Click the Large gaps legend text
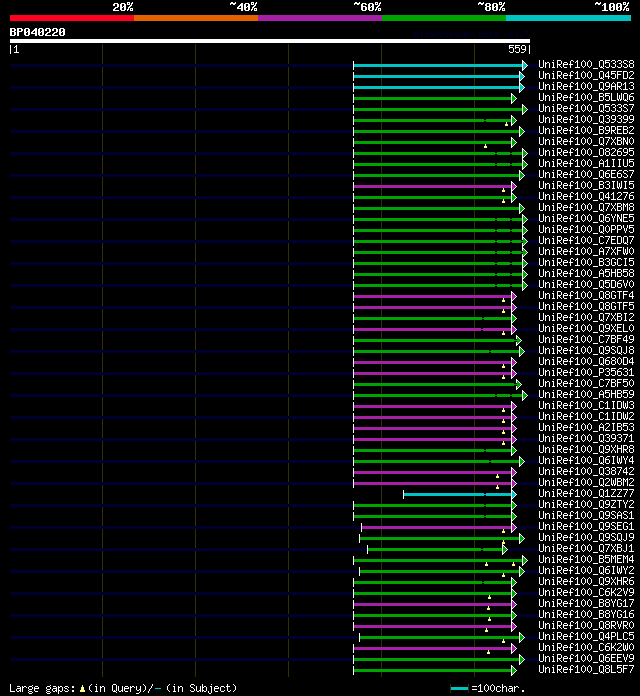Viewport: 640px width, 696px height. [x=123, y=688]
